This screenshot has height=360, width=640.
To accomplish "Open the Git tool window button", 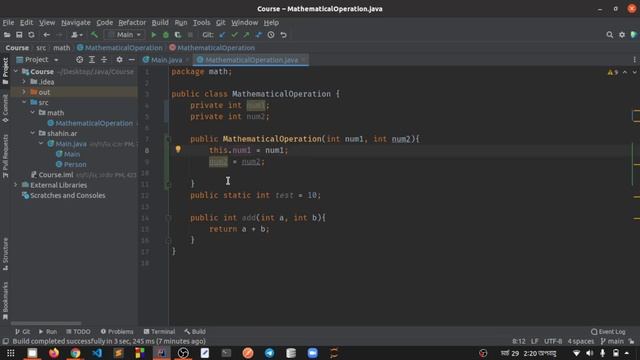I will [x=22, y=332].
